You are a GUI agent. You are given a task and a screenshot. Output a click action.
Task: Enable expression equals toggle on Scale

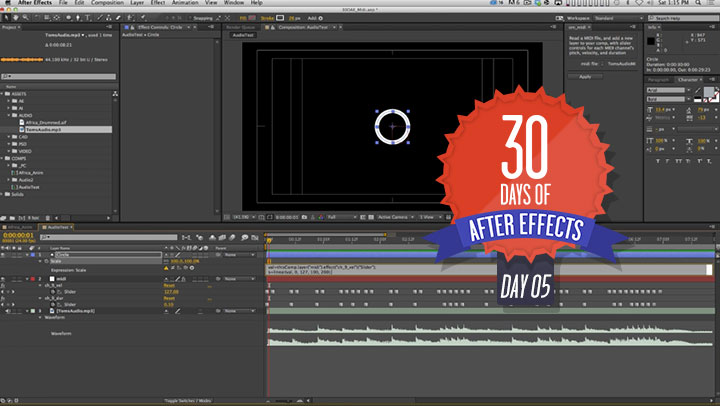click(173, 268)
